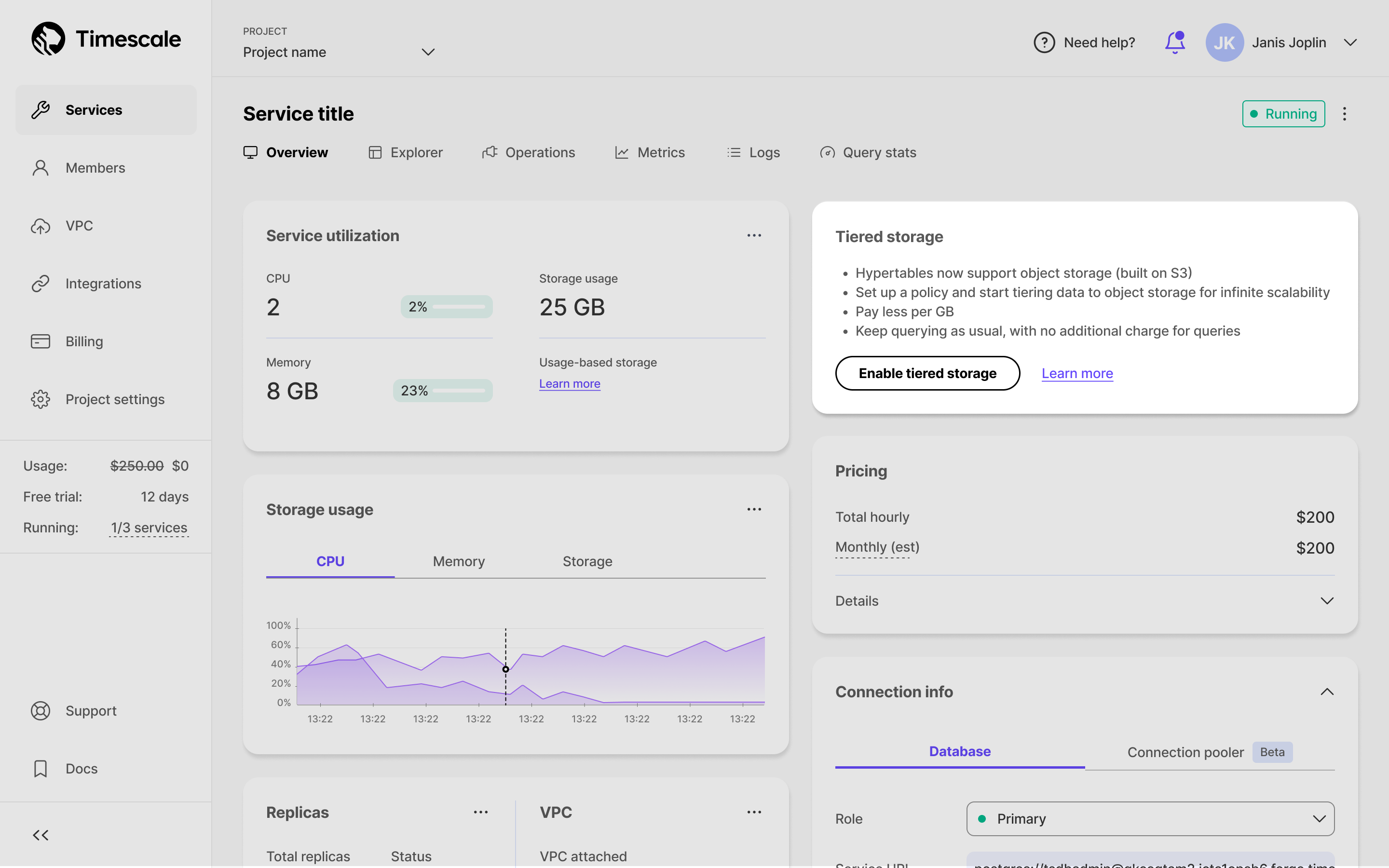Click the Timescale logo
1389x868 pixels.
pos(106,39)
